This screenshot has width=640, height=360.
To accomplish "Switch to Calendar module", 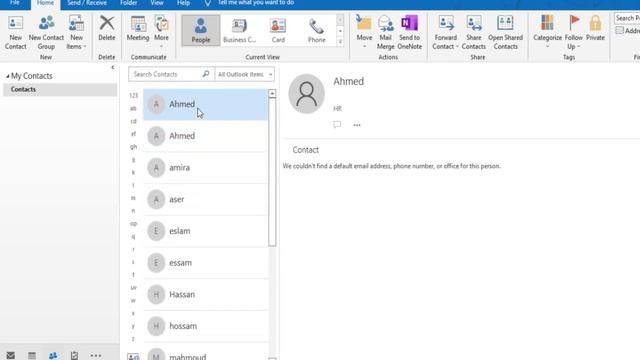I will tap(32, 355).
